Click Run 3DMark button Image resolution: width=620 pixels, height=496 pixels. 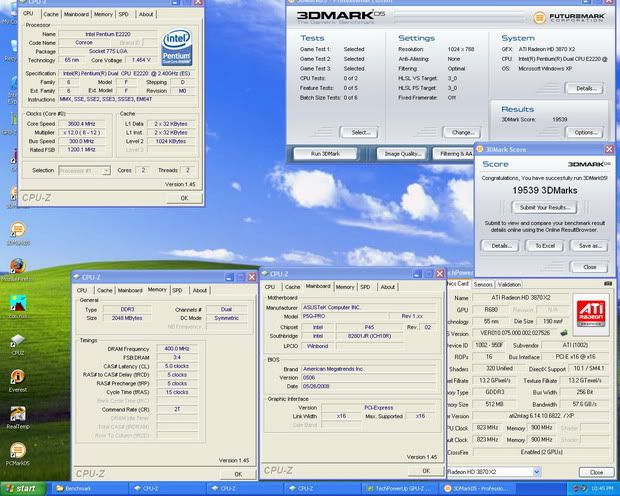(325, 154)
